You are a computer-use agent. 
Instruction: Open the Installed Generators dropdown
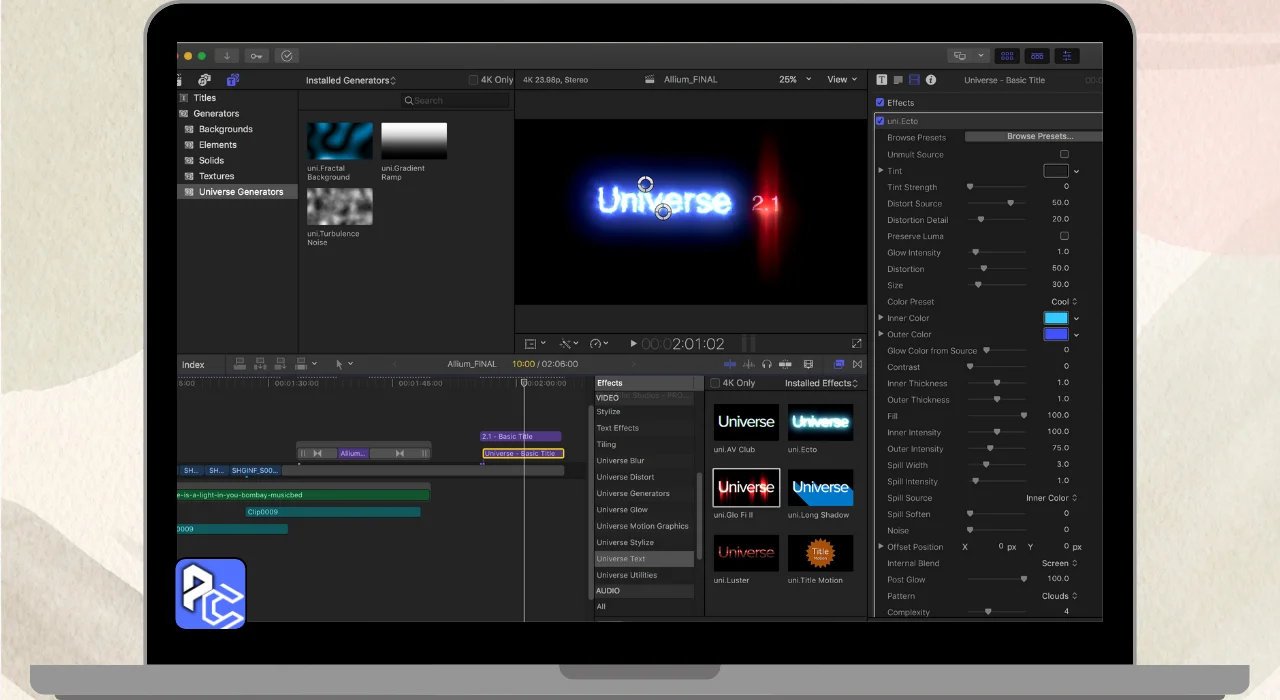pyautogui.click(x=350, y=80)
